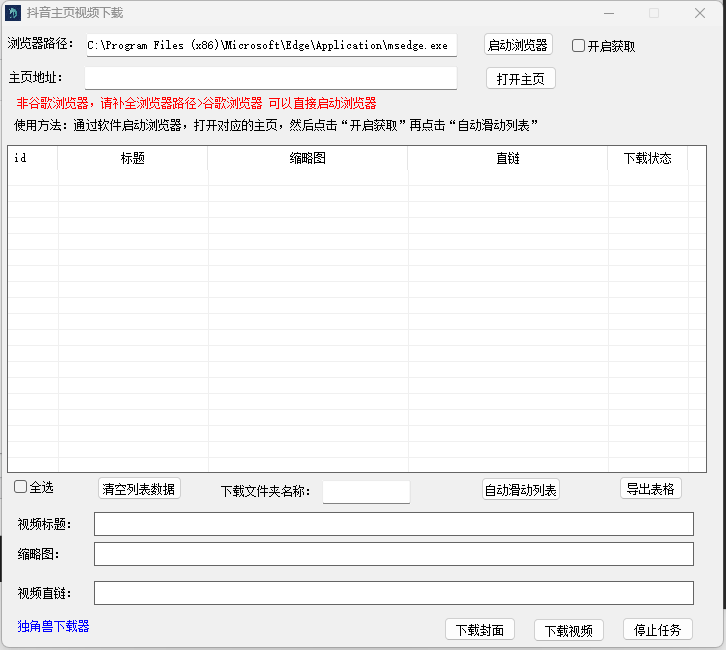The image size is (726, 650).
Task: Focus the 浏览器路径 path field
Action: point(270,46)
